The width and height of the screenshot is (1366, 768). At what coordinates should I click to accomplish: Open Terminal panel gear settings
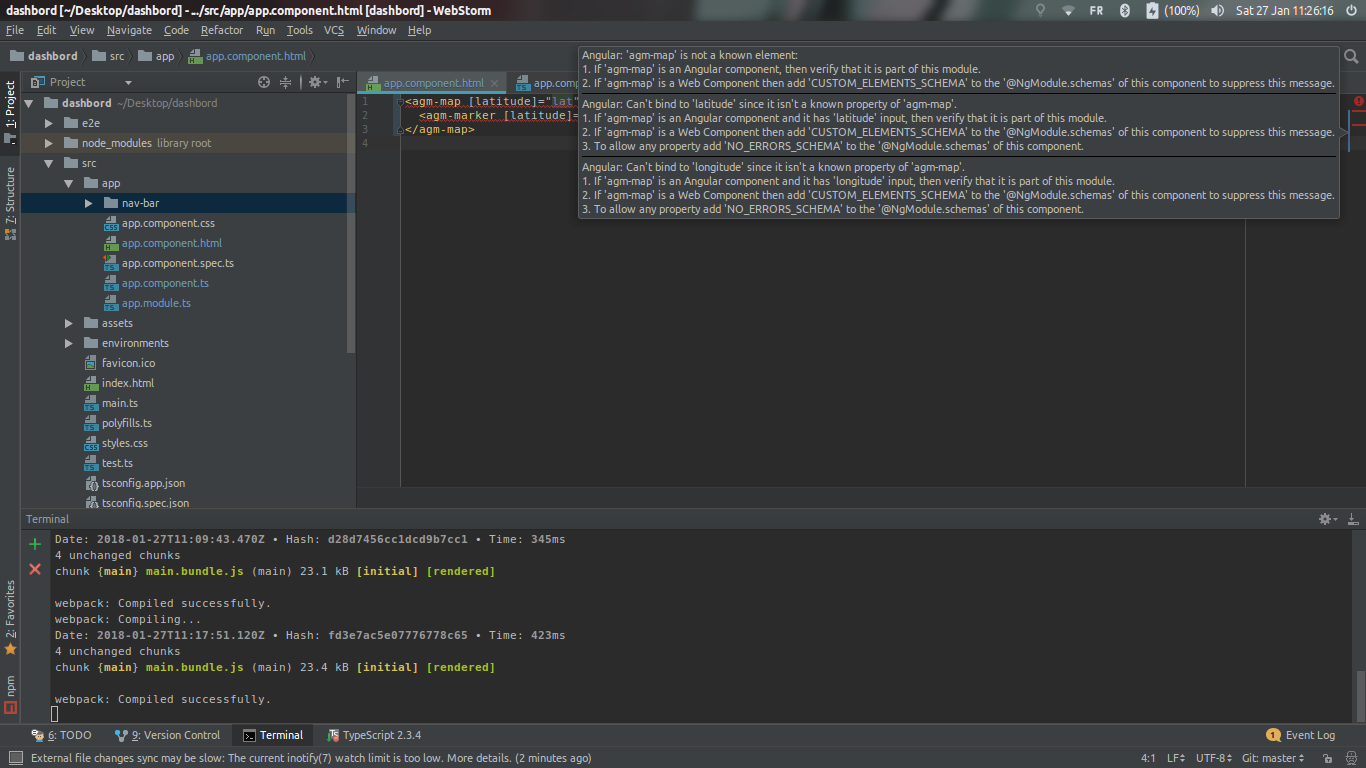click(x=1327, y=519)
